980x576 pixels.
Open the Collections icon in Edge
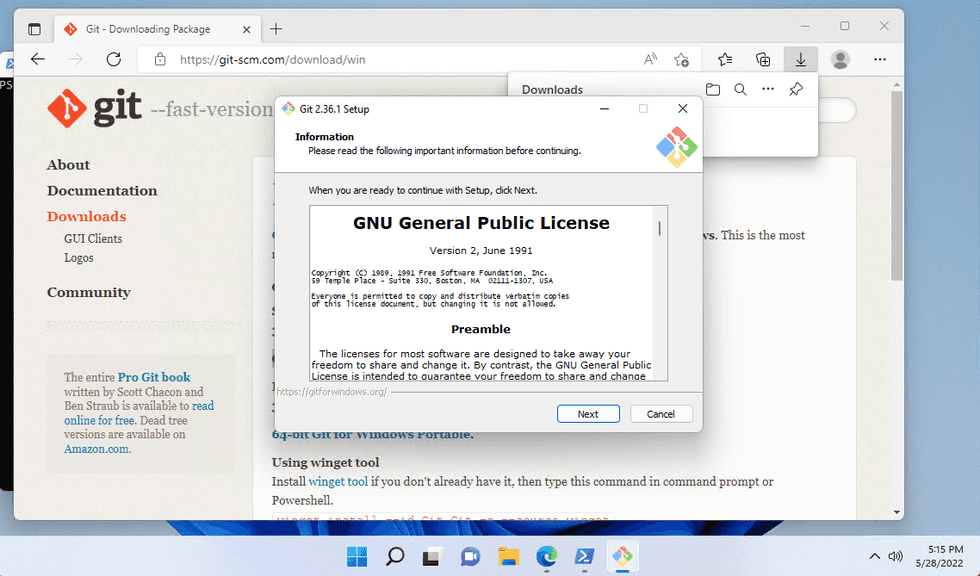[763, 60]
